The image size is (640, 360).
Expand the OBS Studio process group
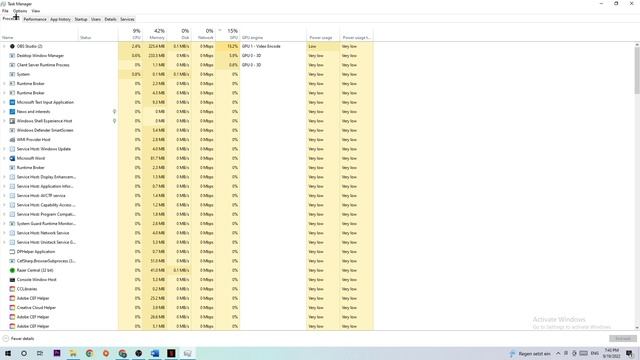(4, 46)
